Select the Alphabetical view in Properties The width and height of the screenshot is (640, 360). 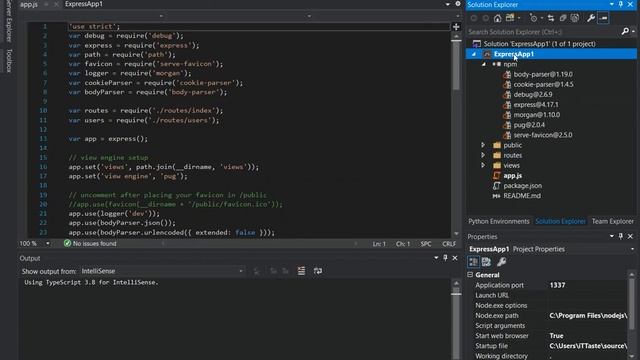click(x=486, y=262)
